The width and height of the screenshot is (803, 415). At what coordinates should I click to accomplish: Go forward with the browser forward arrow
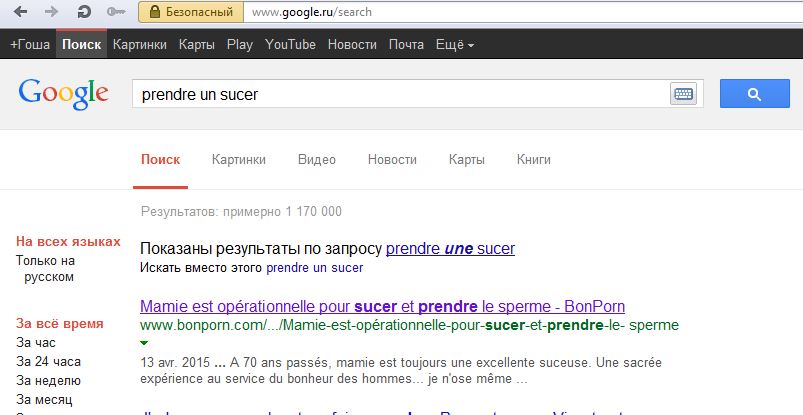click(x=51, y=12)
